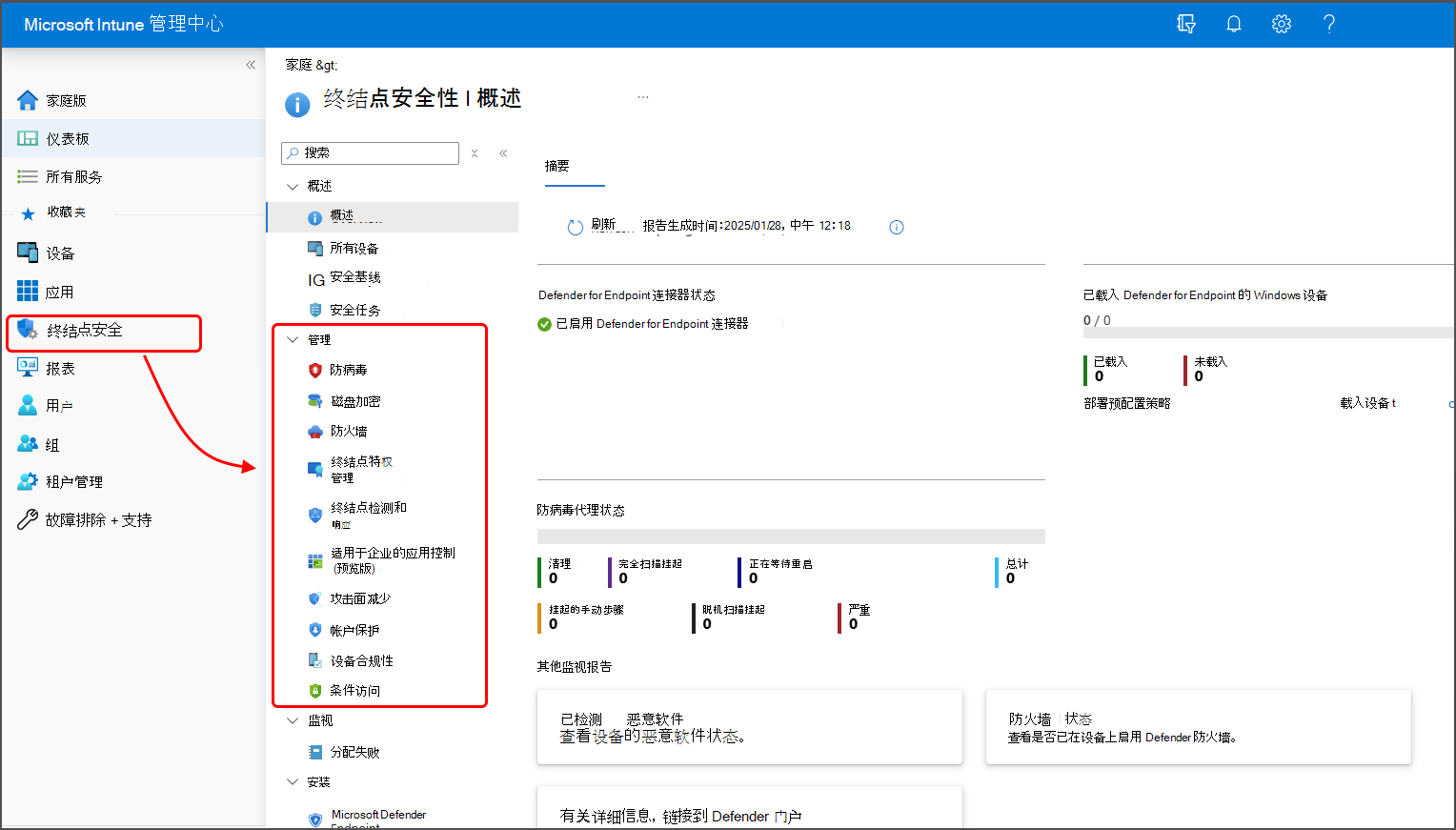Image resolution: width=1456 pixels, height=830 pixels.
Task: Open the 组 groups icon
Action: (28, 444)
